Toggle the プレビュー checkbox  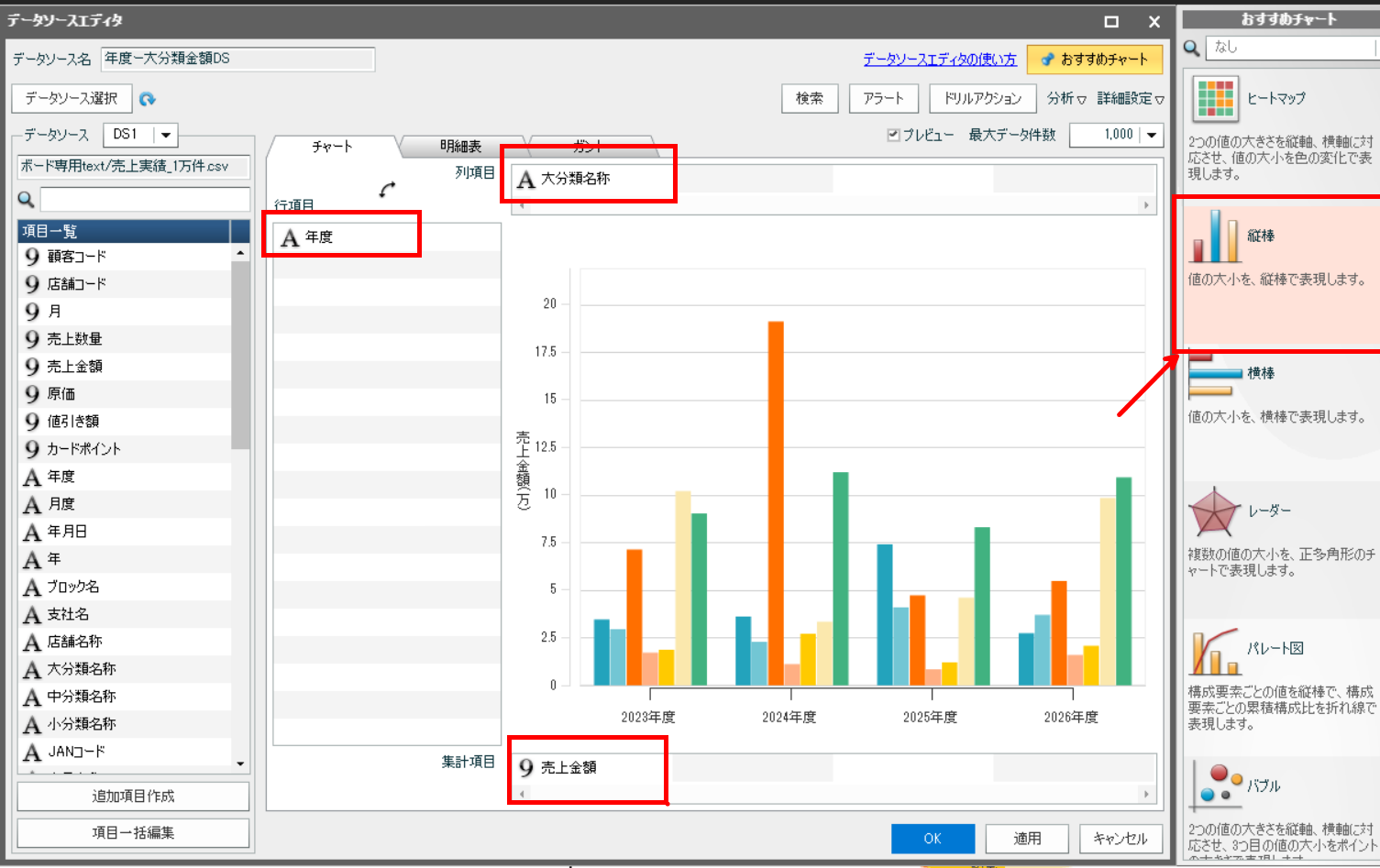[893, 135]
